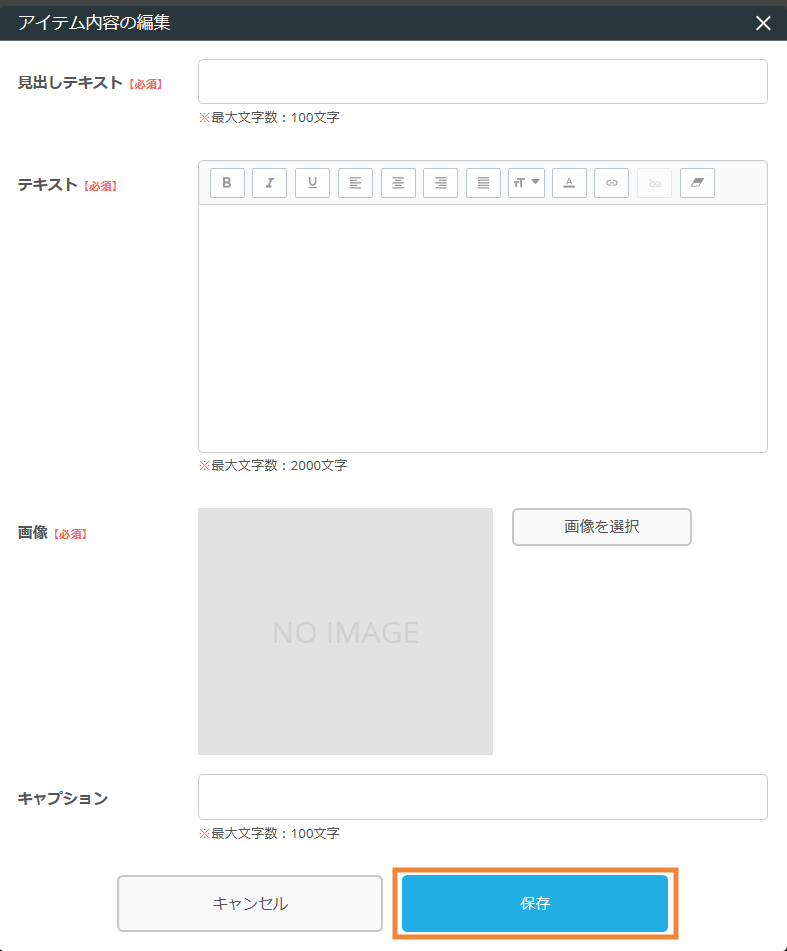Remove link with the unlink icon
The image size is (787, 951).
(654, 183)
